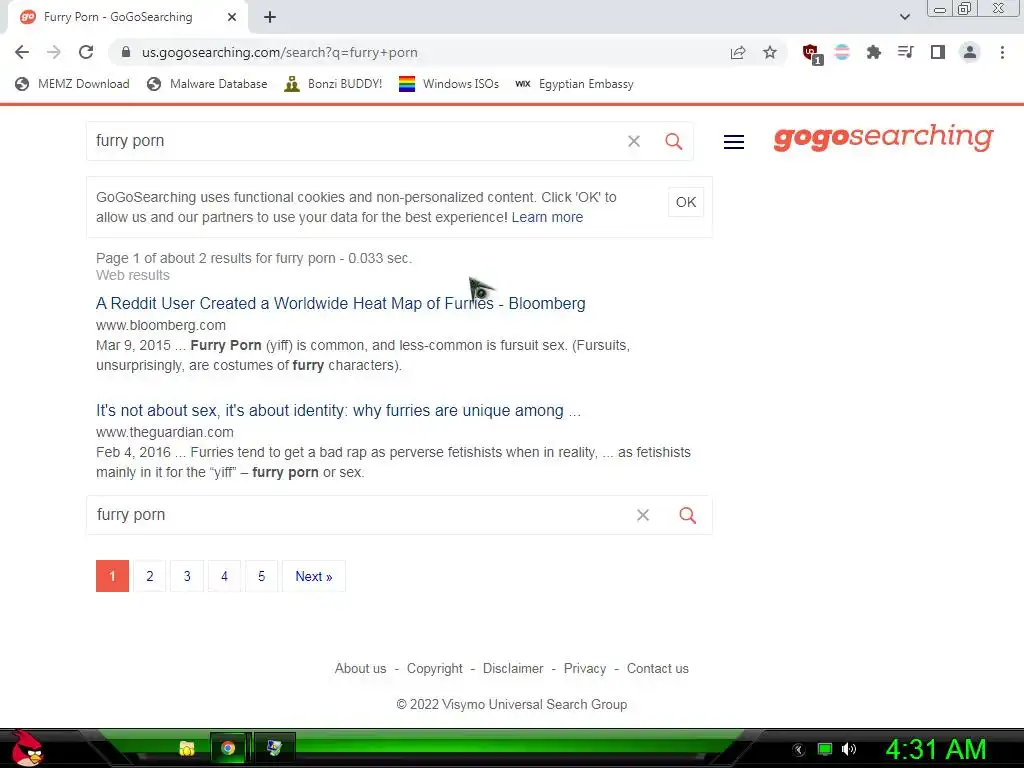Open the Privacy footer link

(x=584, y=669)
